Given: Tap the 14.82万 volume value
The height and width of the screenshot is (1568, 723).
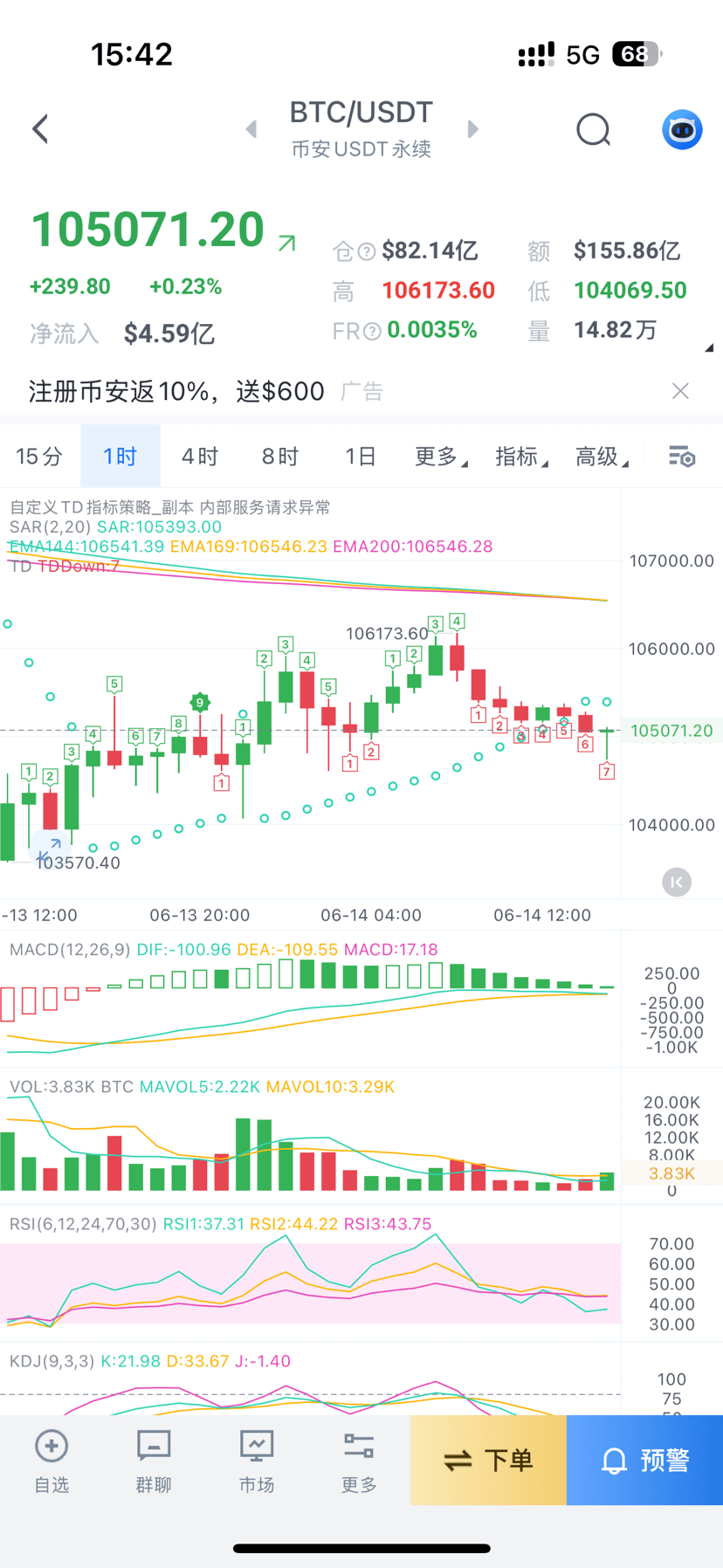Looking at the screenshot, I should 616,330.
